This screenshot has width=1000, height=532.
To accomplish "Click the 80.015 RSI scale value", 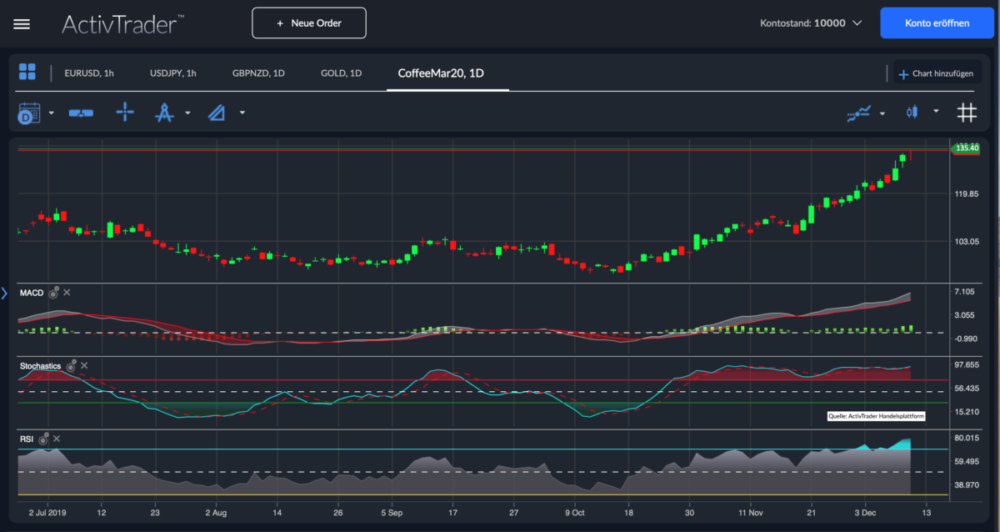I will pyautogui.click(x=967, y=438).
